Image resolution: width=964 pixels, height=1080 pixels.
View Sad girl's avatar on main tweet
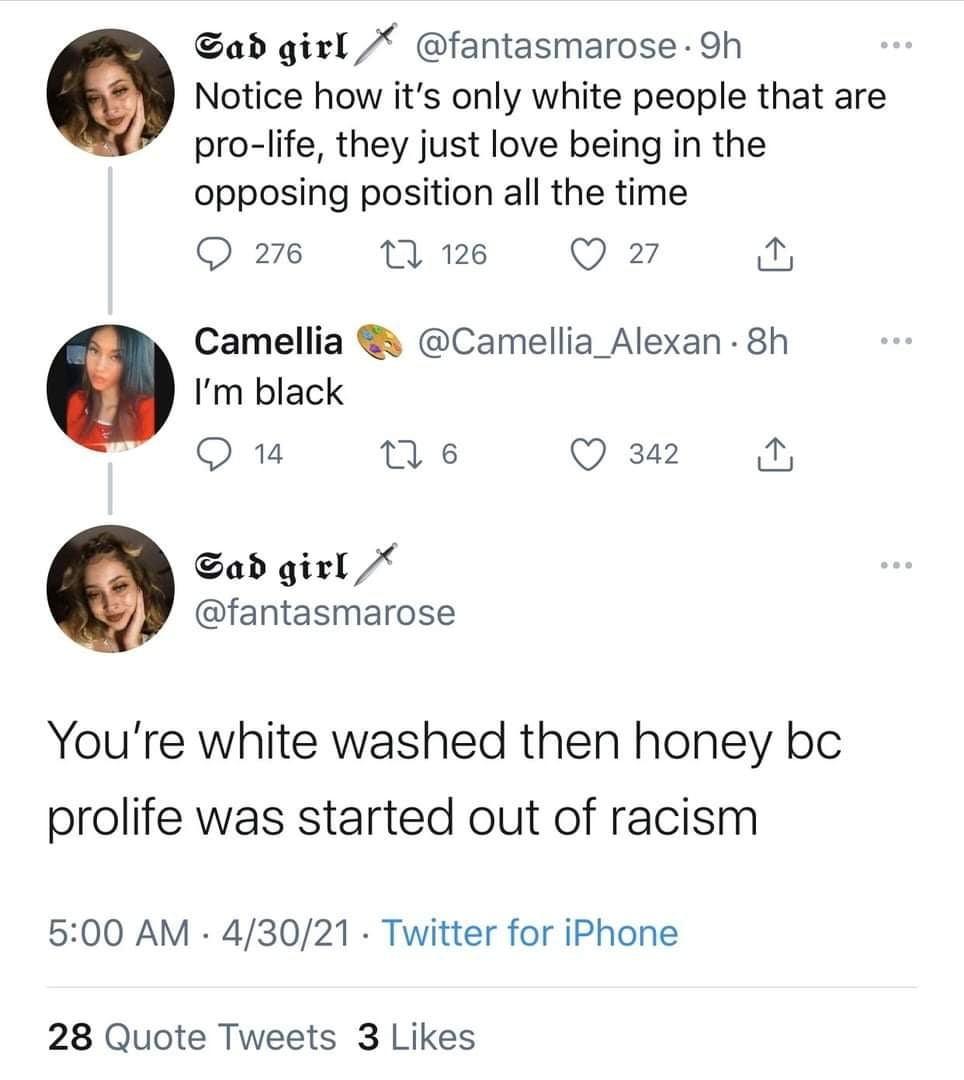(x=111, y=588)
